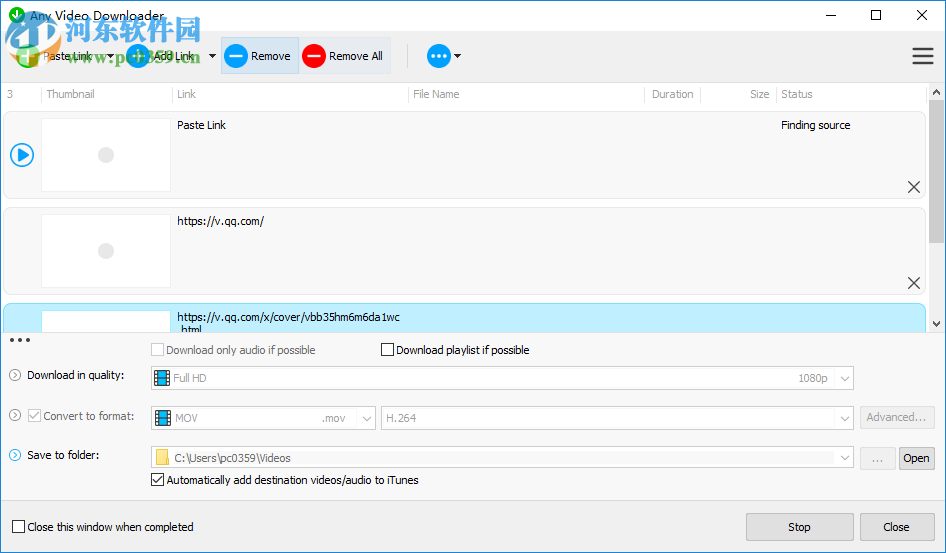
Task: Click the red Remove All icon button
Action: [314, 56]
